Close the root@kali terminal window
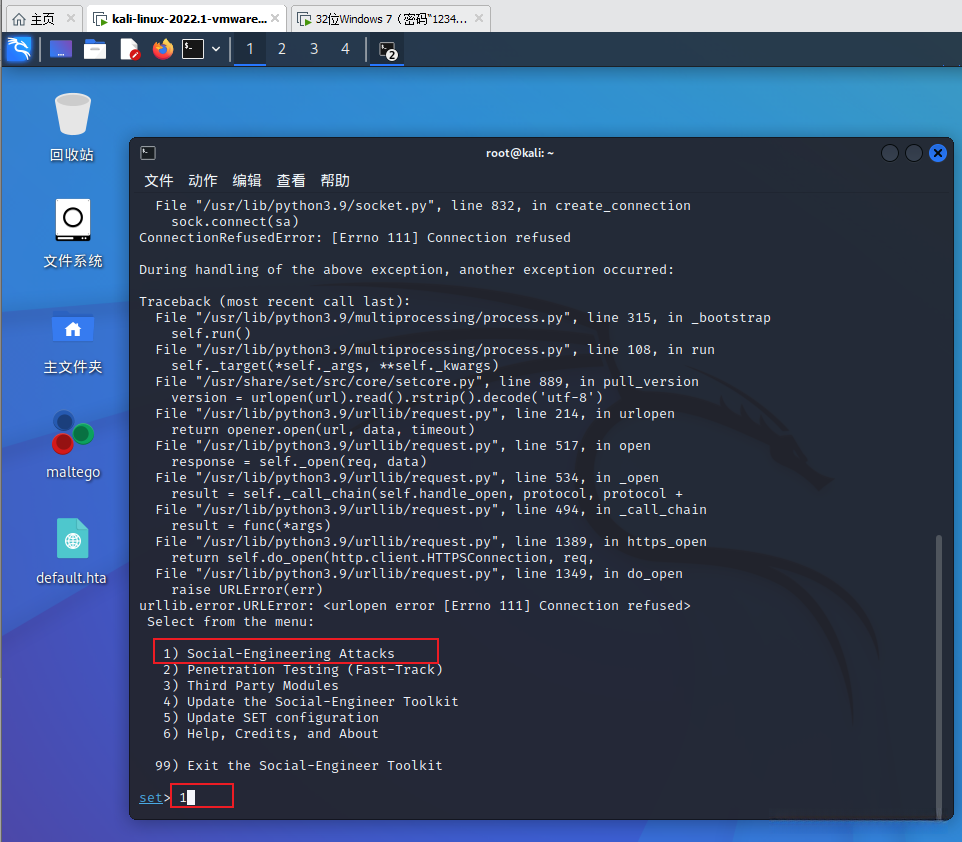 (937, 153)
